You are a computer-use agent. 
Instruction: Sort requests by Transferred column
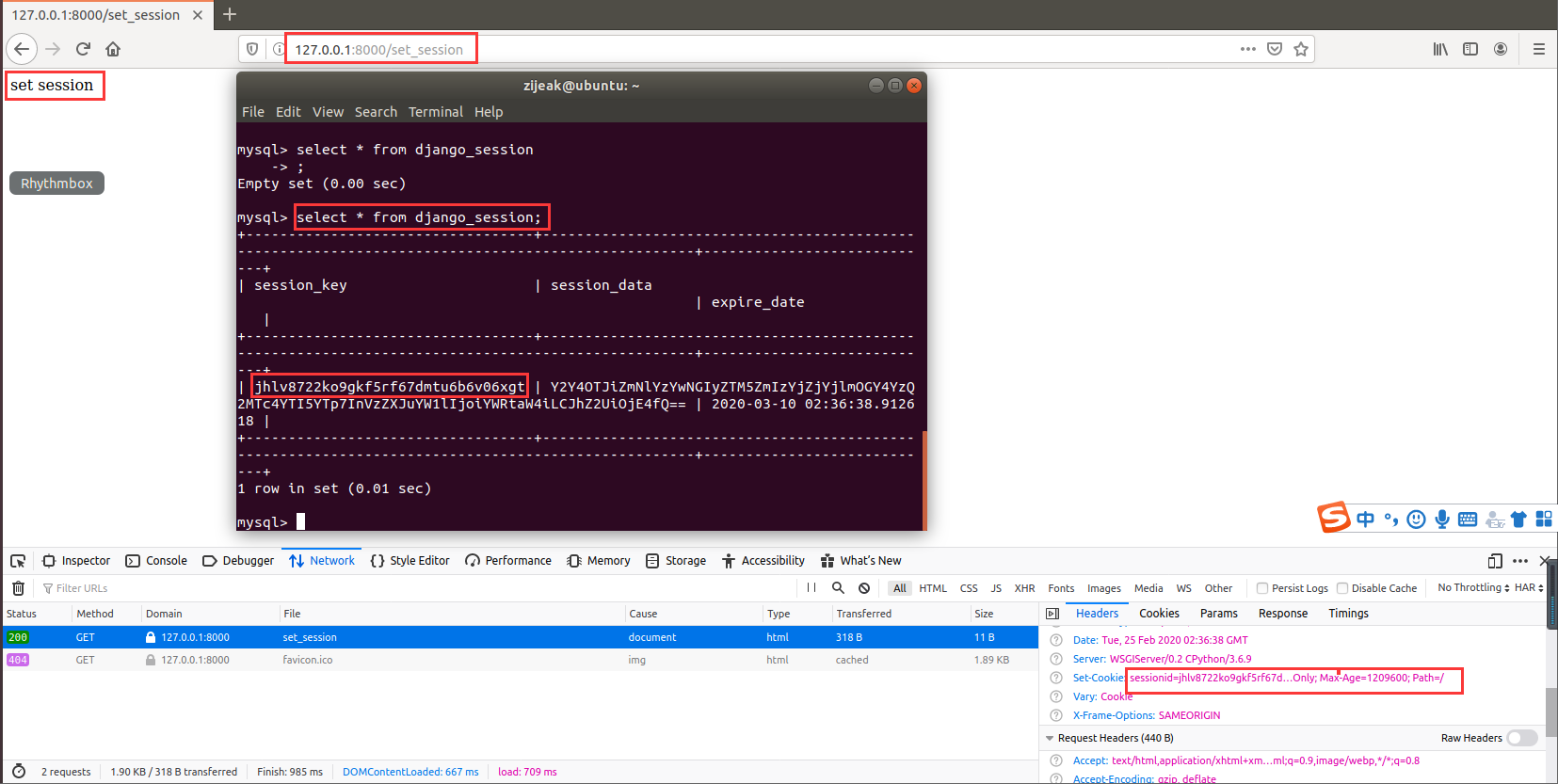coord(900,614)
